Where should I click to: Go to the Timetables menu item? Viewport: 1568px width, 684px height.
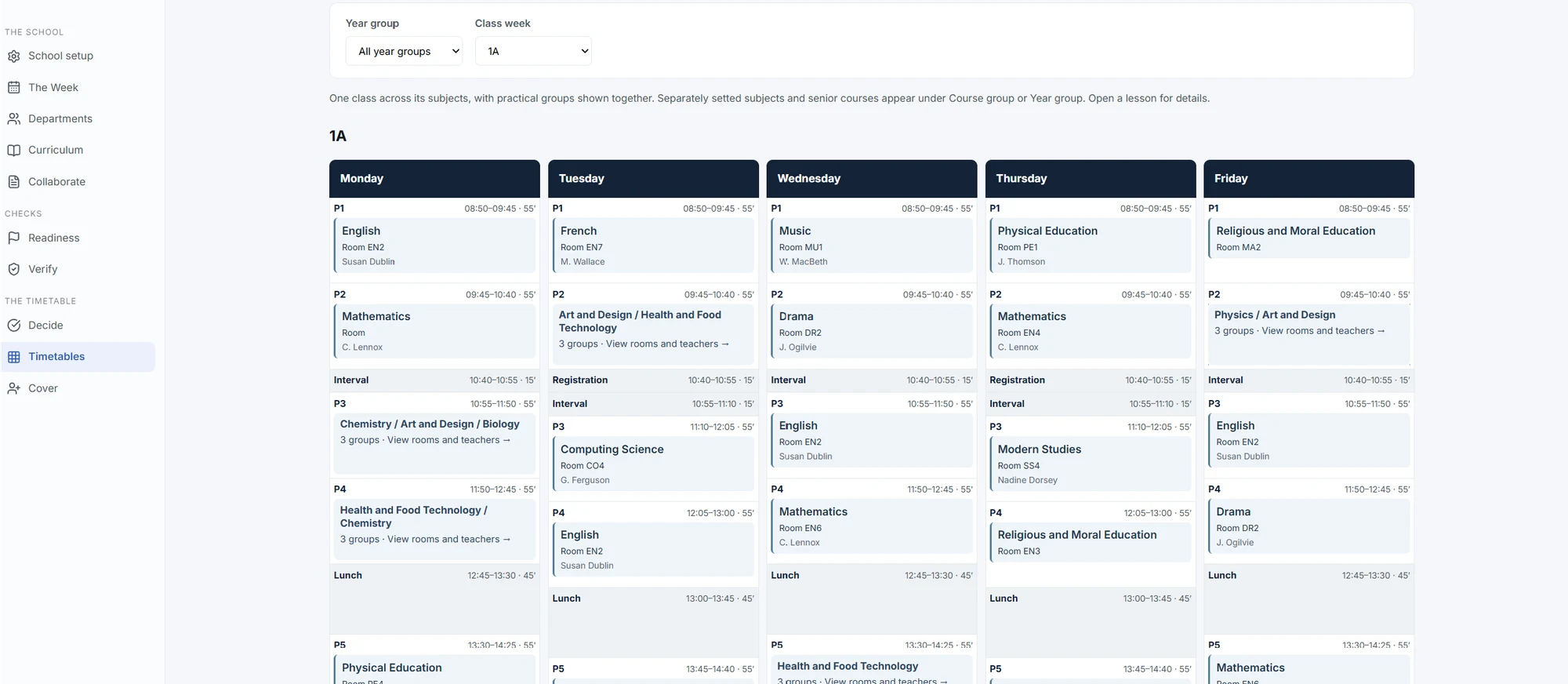click(78, 357)
